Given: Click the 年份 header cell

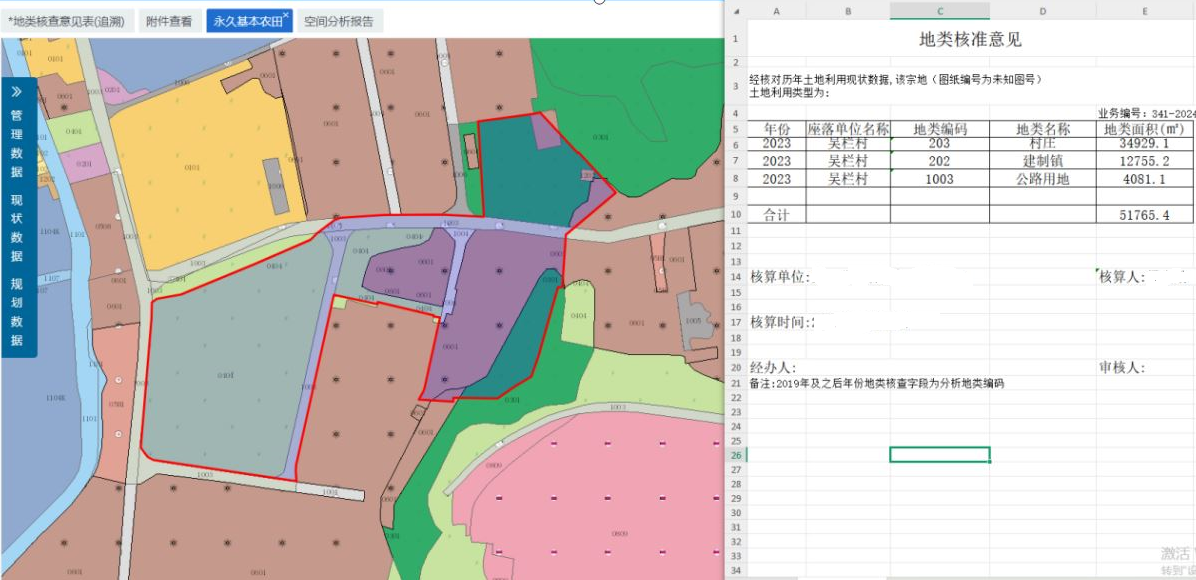Looking at the screenshot, I should [x=776, y=129].
